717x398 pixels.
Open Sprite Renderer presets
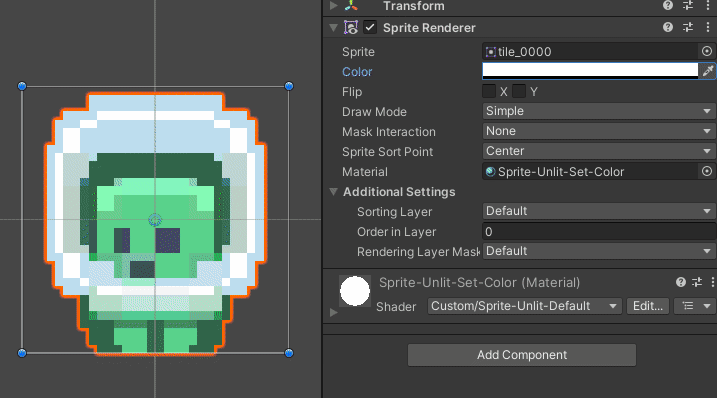point(688,27)
